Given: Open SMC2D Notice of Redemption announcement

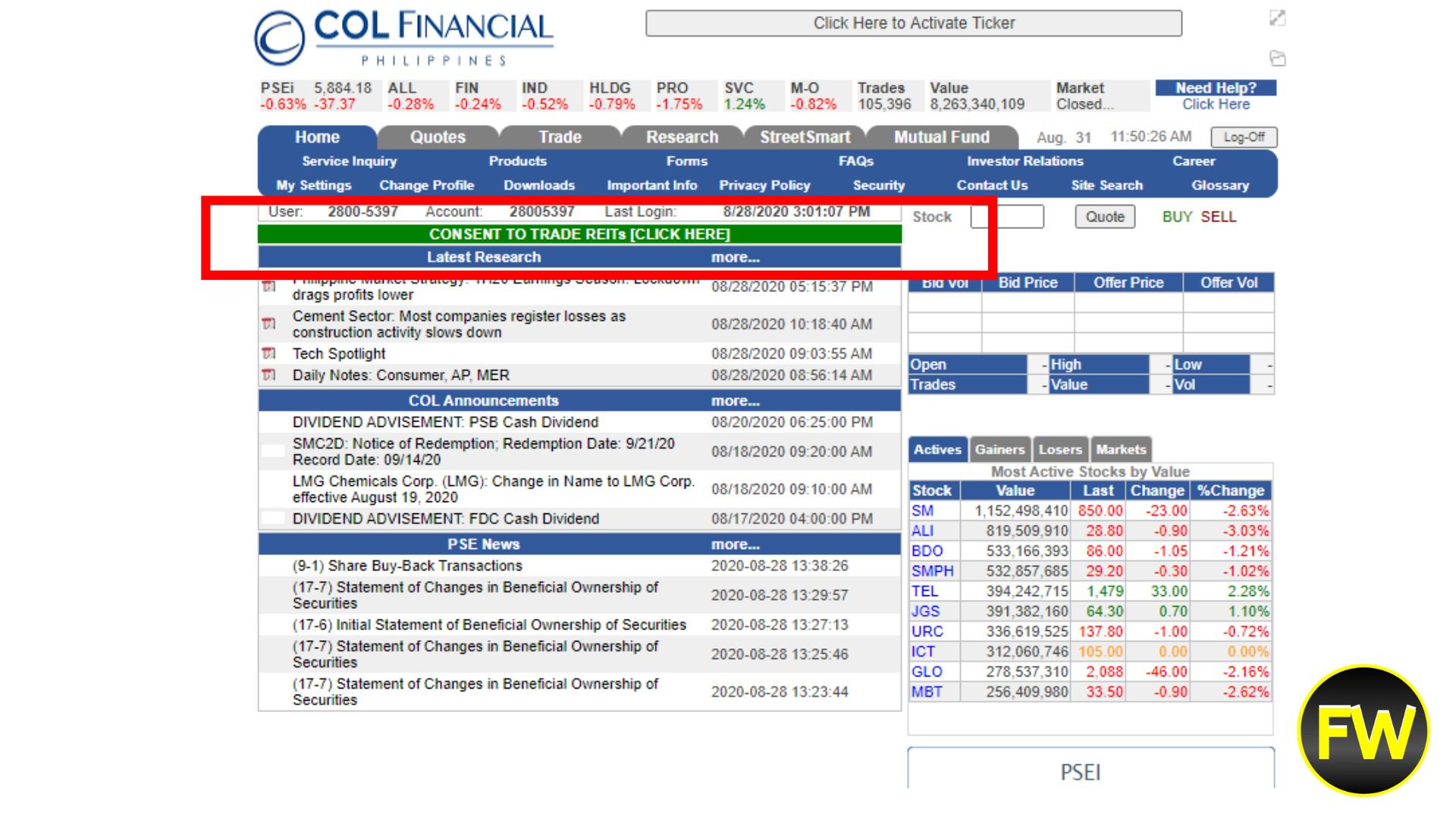Looking at the screenshot, I should (x=484, y=452).
